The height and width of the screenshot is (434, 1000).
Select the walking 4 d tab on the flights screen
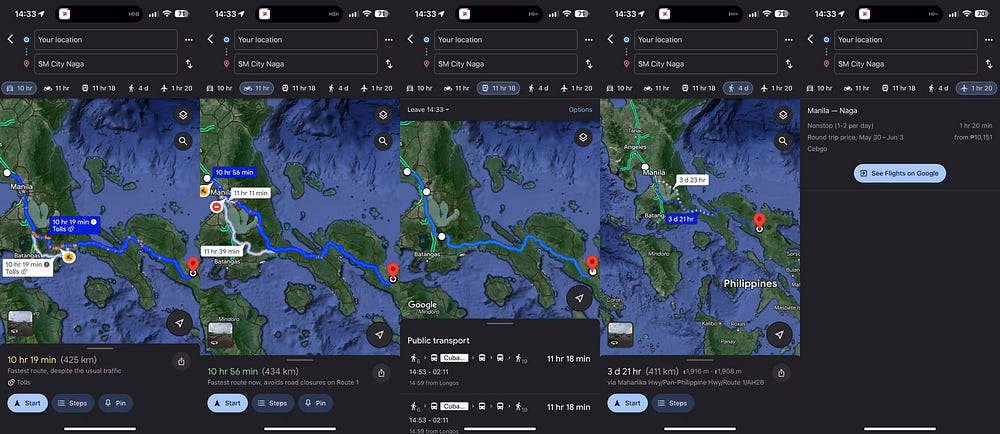point(938,88)
